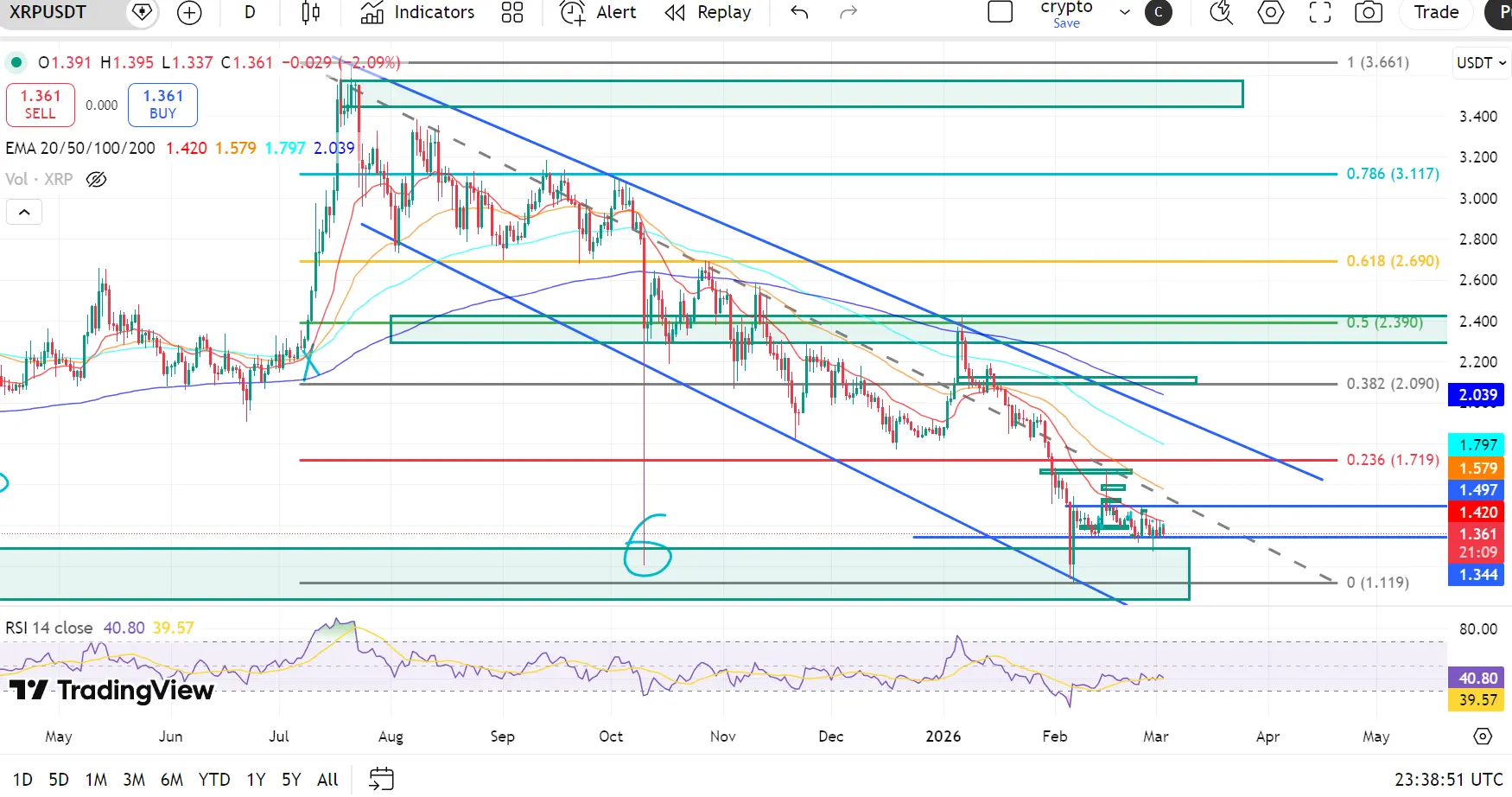
Task: Click the 40.80 RSI value label
Action: pyautogui.click(x=1477, y=678)
